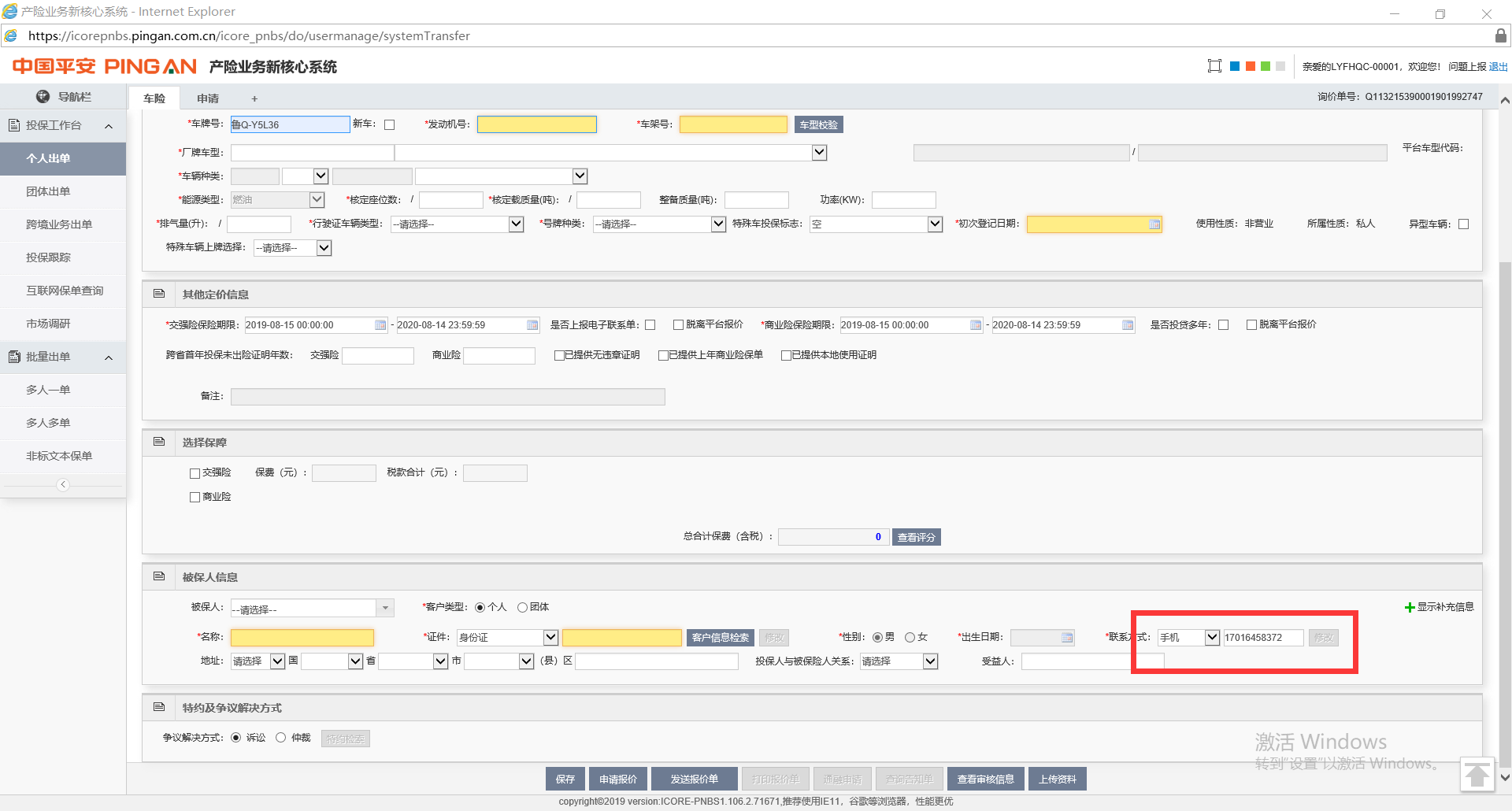Image resolution: width=1512 pixels, height=811 pixels.
Task: Select 女 gender radio button
Action: [x=910, y=638]
